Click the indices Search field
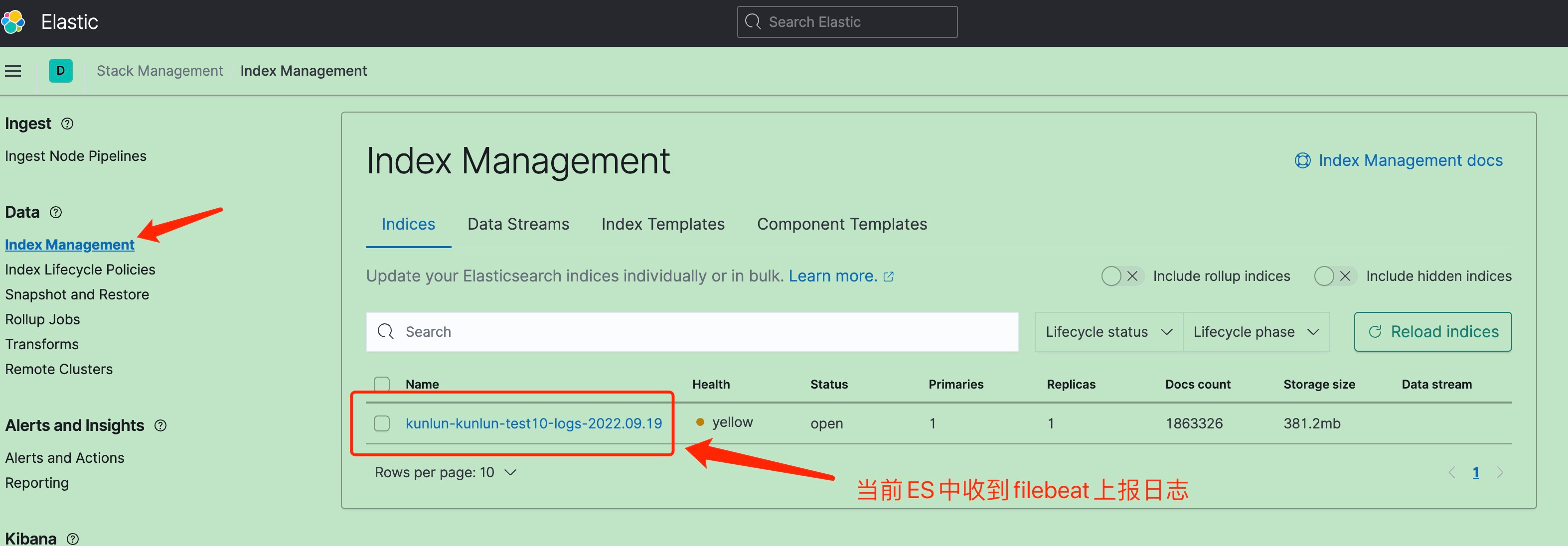 tap(691, 332)
